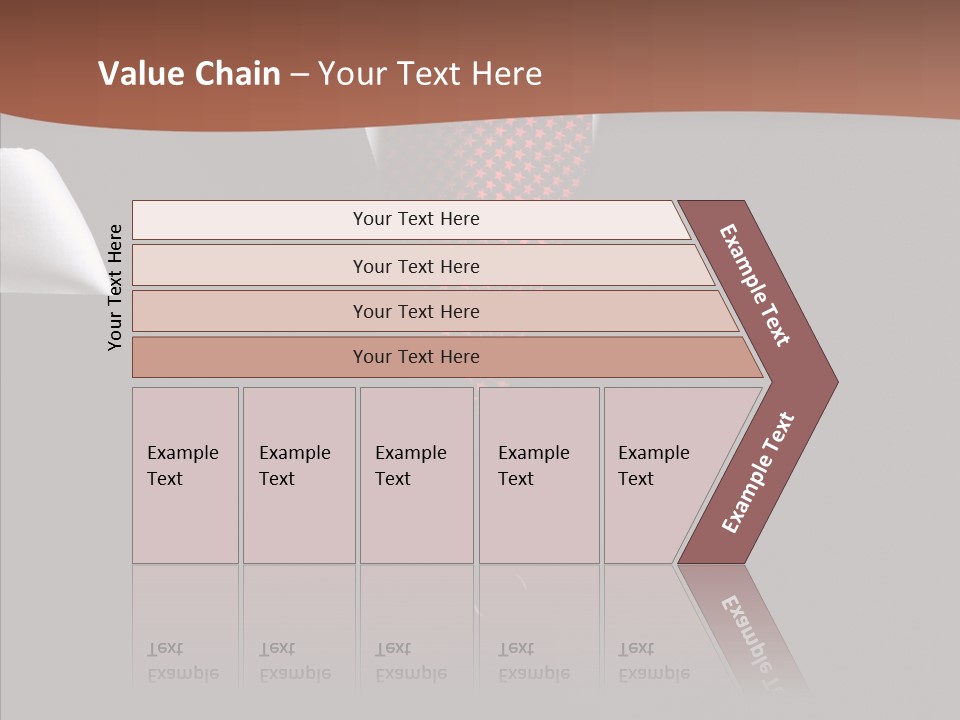Select the leftmost "Example Text" box
960x720 pixels.
click(x=185, y=475)
